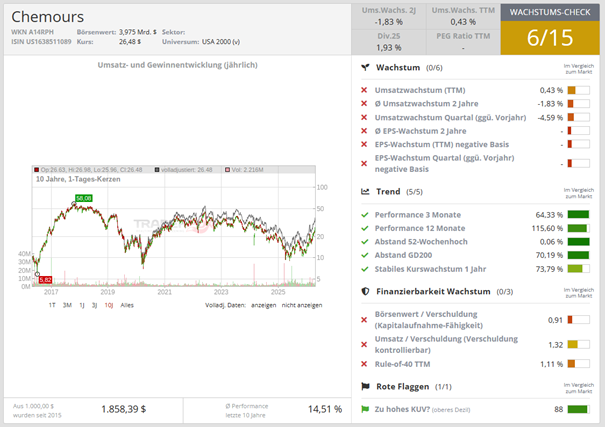Click red X next to Ø Umsatzwachstum 2 Jahre
Viewport: 605px width, 427px height.
click(364, 103)
